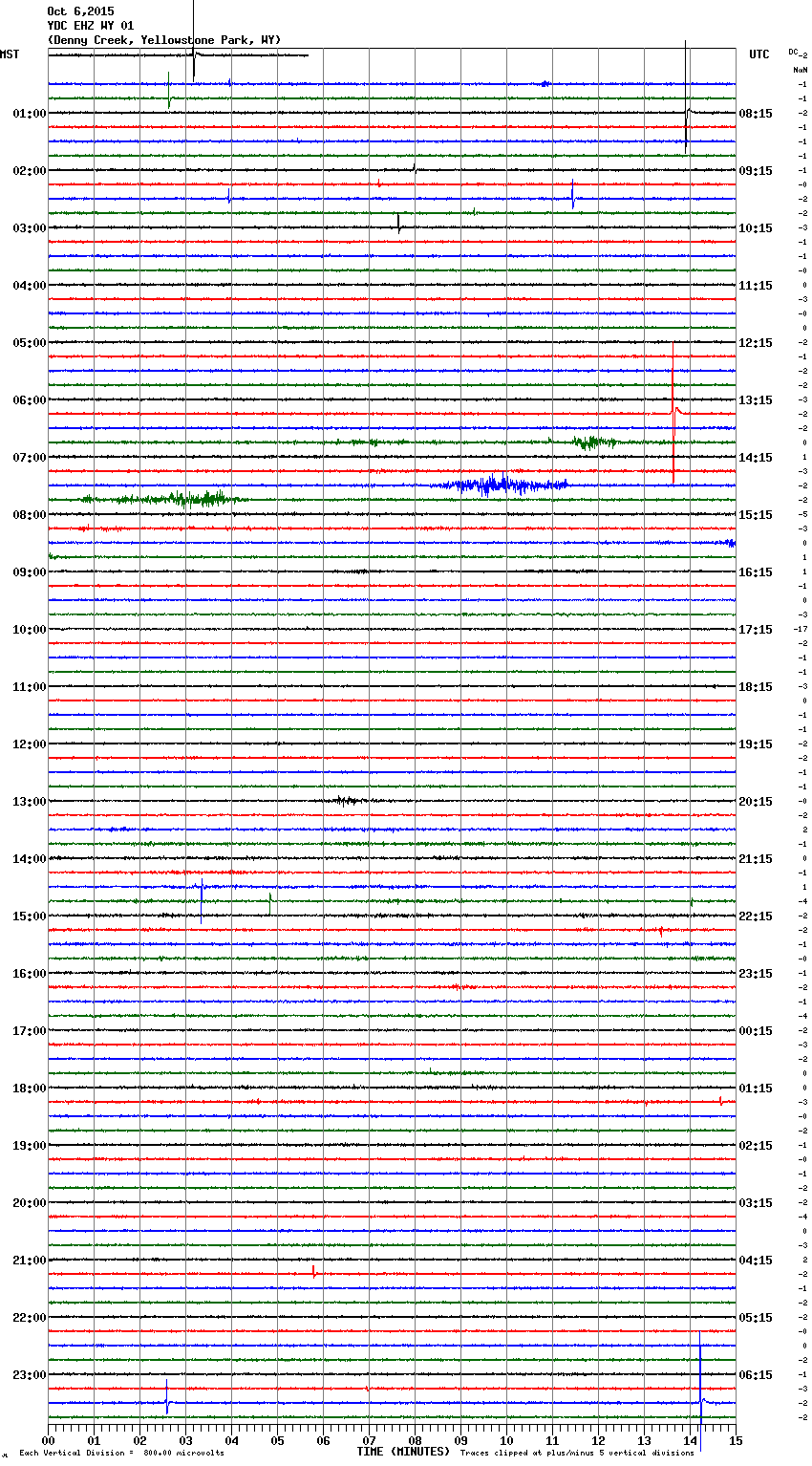Choose the 22:00 MST time label

coord(29,1318)
